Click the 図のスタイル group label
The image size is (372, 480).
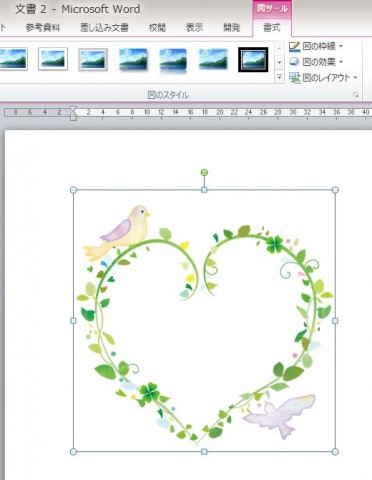pyautogui.click(x=168, y=95)
